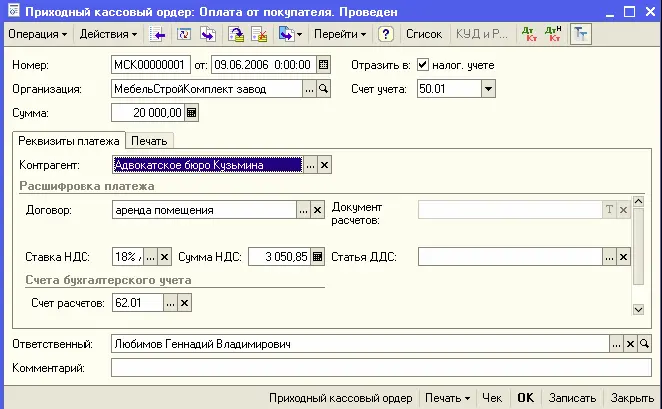The width and height of the screenshot is (662, 409).
Task: Clear the Контрагент field with X button
Action: pos(324,165)
